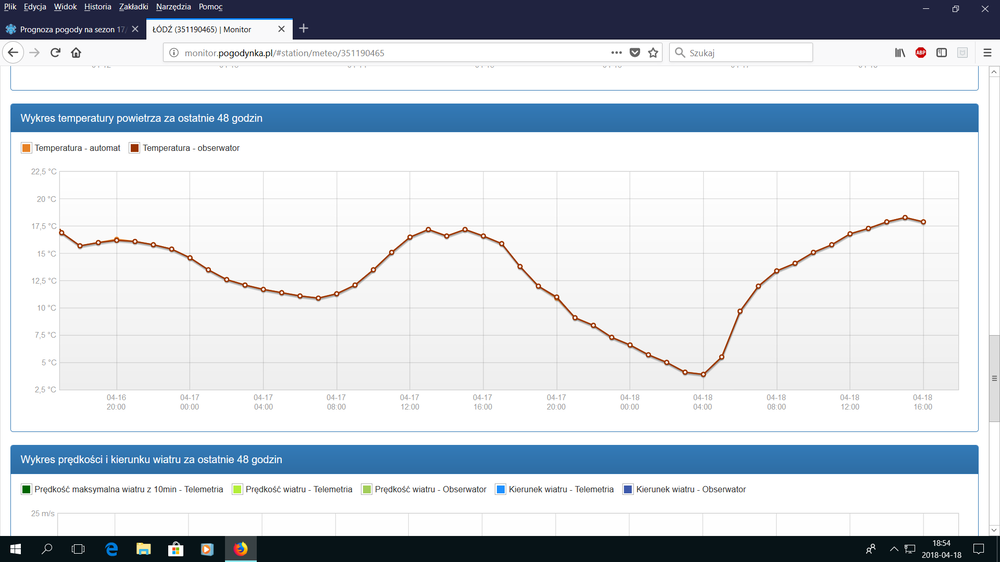
Task: Open the Edycja menu
Action: [x=34, y=6]
